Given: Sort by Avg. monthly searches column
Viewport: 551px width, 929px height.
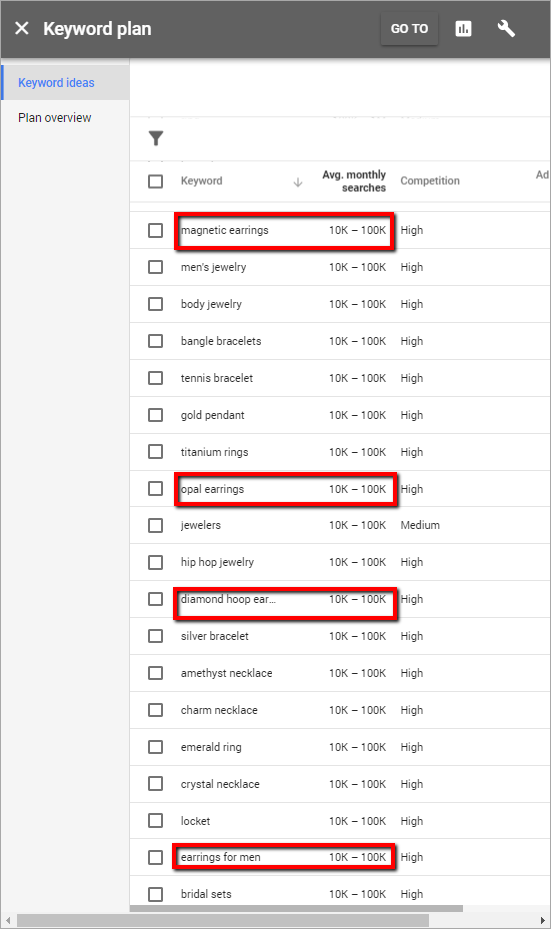Looking at the screenshot, I should point(354,181).
